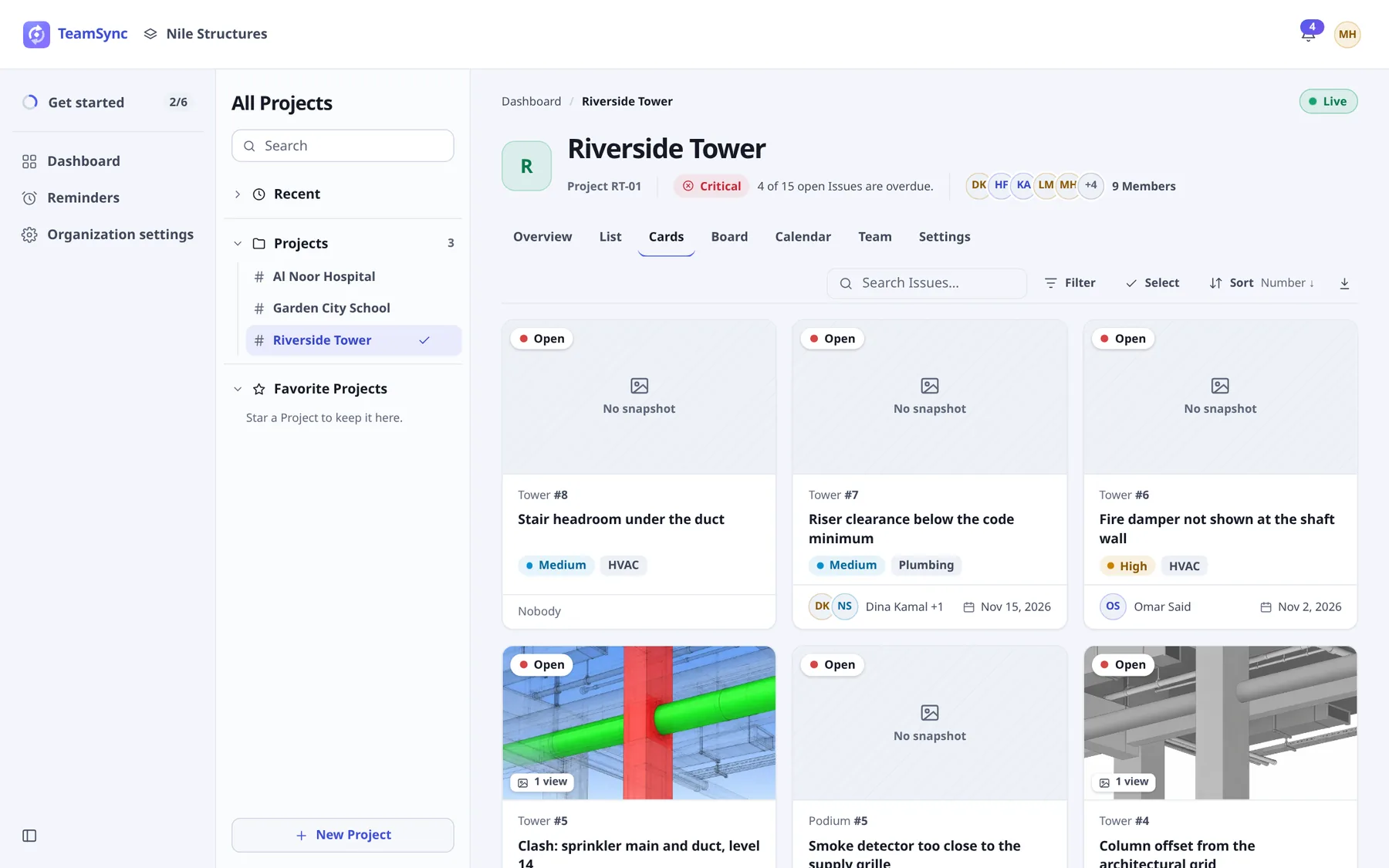Switch to the List tab
1389x868 pixels.
click(x=610, y=237)
